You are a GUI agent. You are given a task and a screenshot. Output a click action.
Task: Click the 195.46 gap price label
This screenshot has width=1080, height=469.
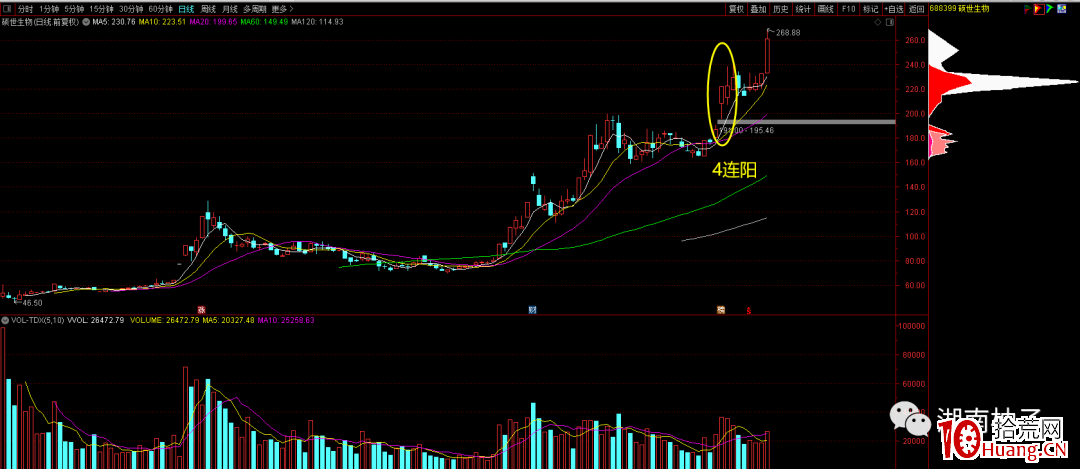[x=760, y=129]
